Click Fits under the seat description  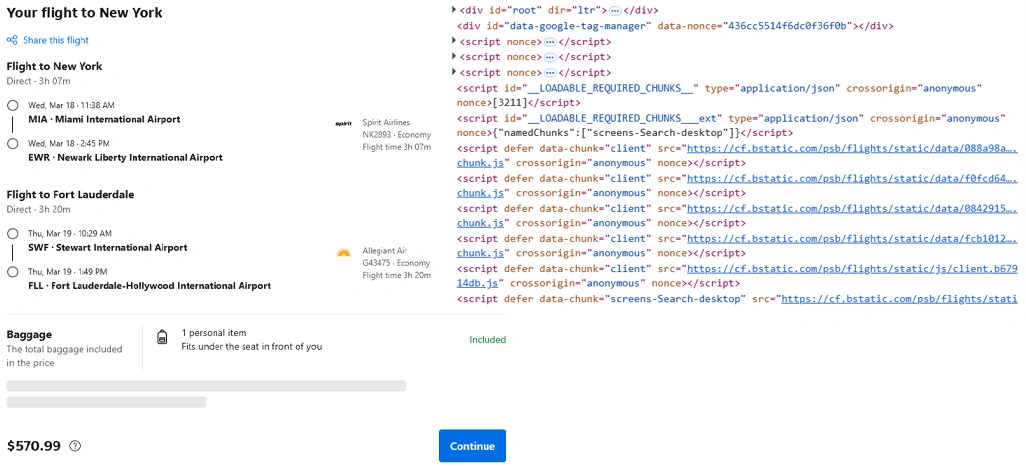[252, 347]
